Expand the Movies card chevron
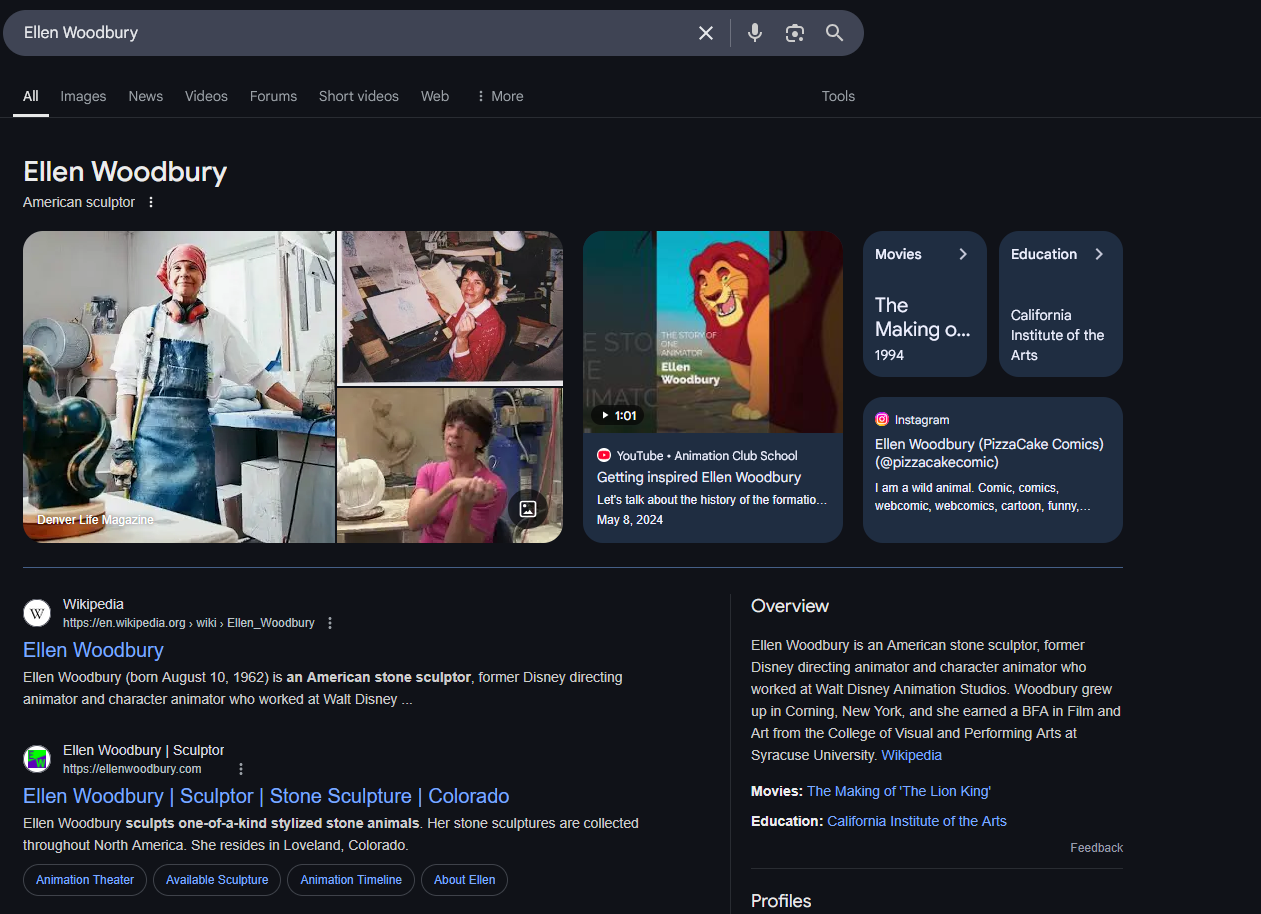 [963, 254]
